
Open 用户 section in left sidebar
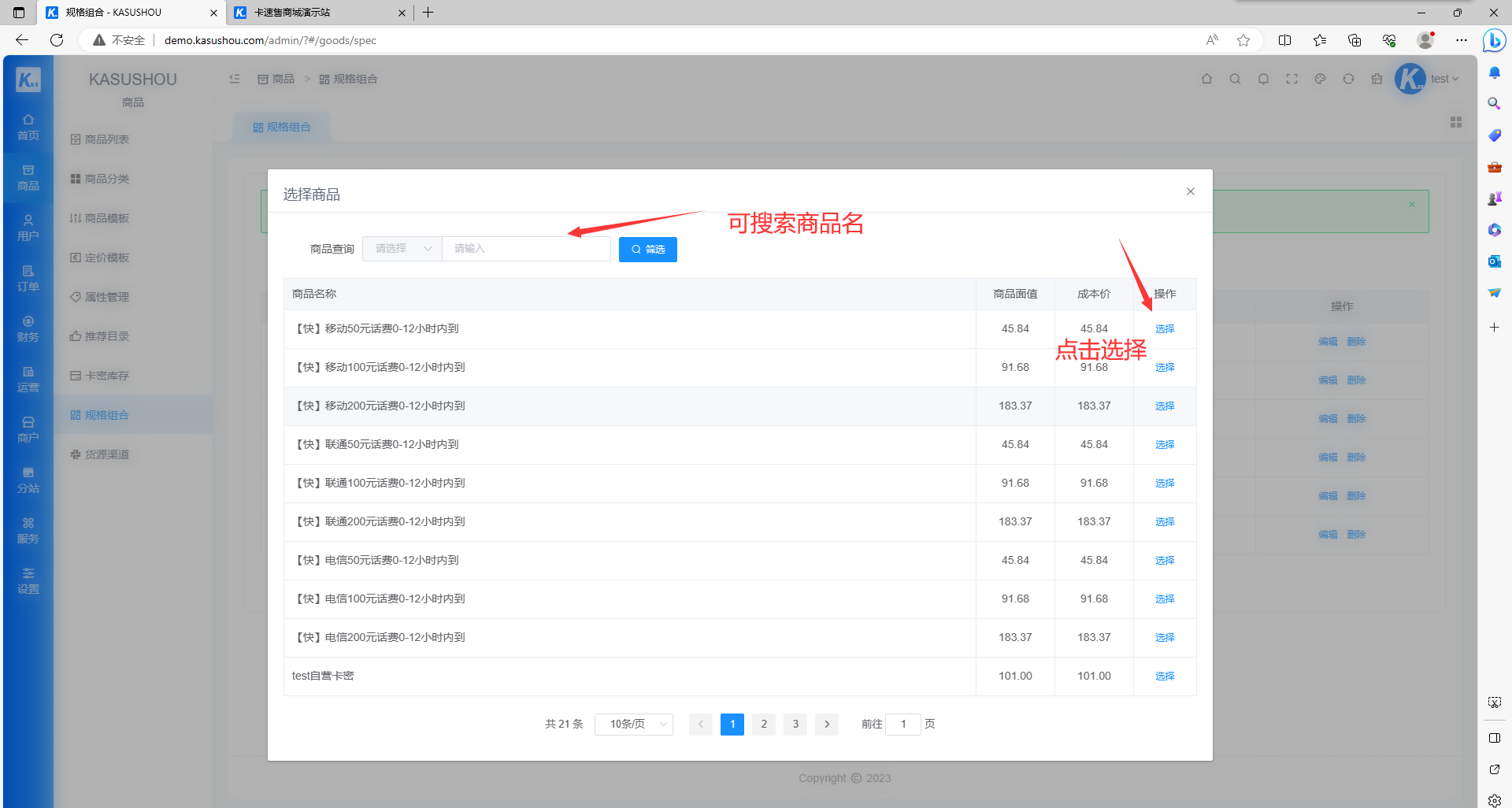(x=28, y=228)
